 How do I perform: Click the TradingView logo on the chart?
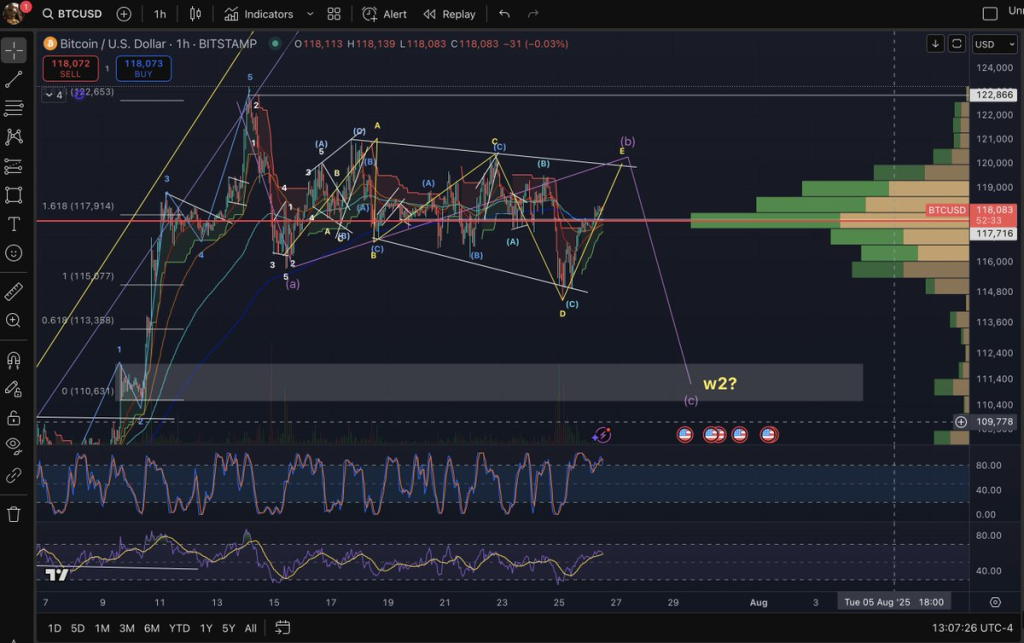(x=57, y=574)
